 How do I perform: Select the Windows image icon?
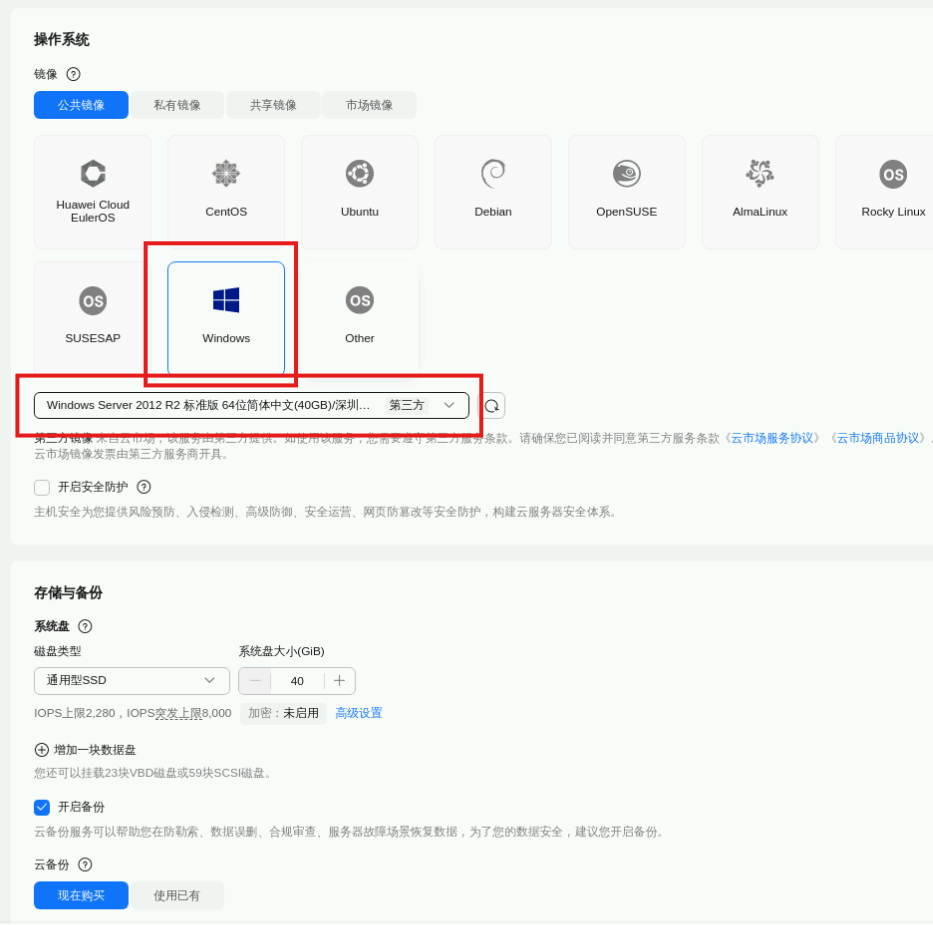[x=226, y=301]
